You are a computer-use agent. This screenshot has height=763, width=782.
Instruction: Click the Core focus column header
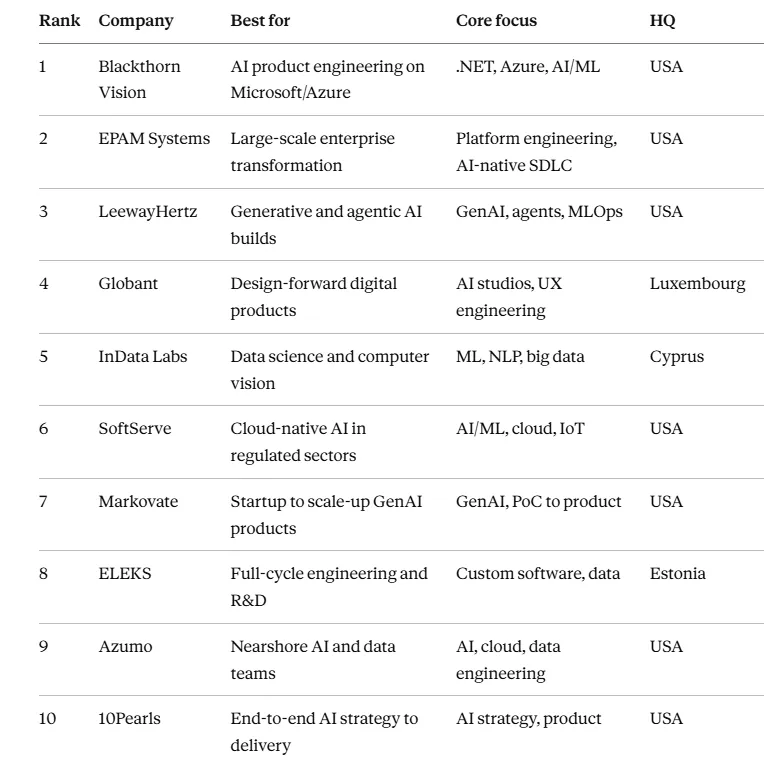point(496,20)
